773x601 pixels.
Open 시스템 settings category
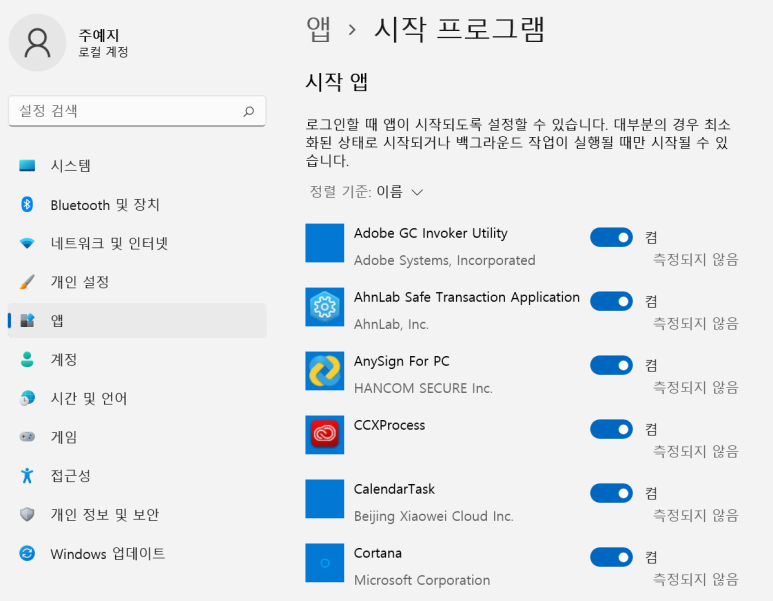tap(137, 165)
